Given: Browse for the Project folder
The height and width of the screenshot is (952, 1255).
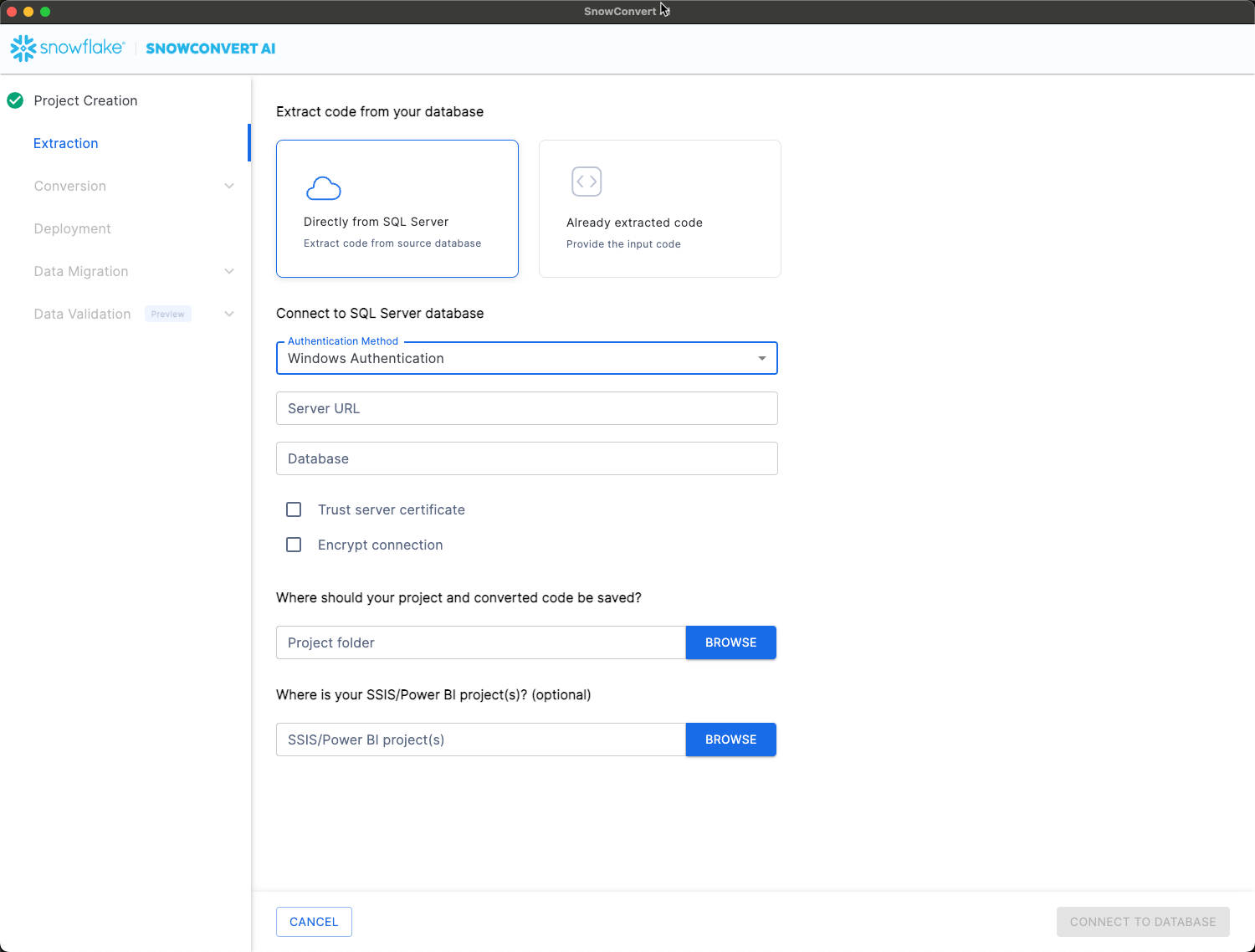Looking at the screenshot, I should tap(730, 642).
